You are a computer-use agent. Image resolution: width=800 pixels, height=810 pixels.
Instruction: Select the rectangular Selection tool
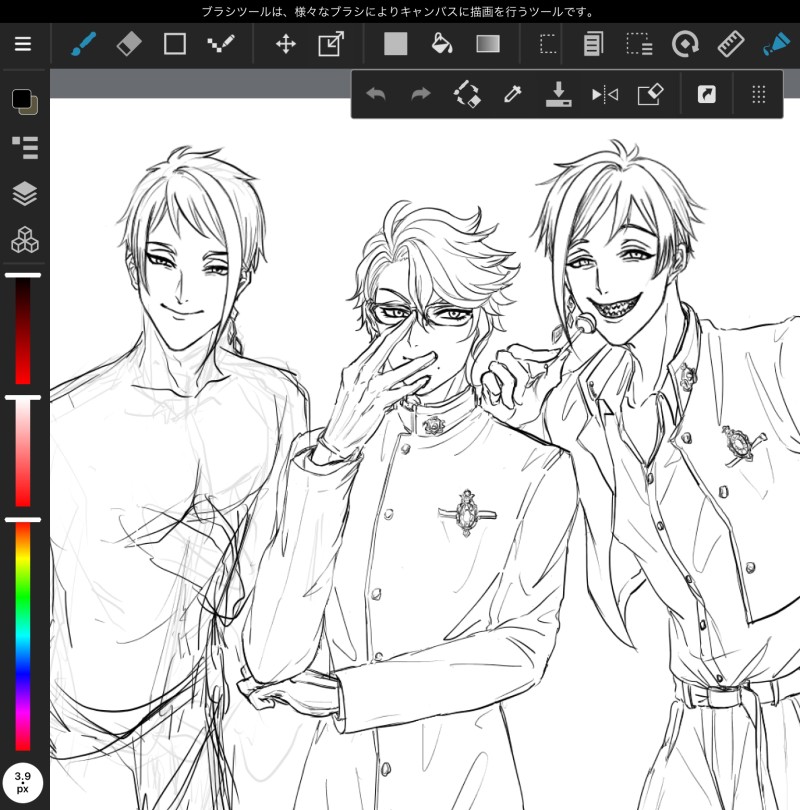pyautogui.click(x=548, y=44)
